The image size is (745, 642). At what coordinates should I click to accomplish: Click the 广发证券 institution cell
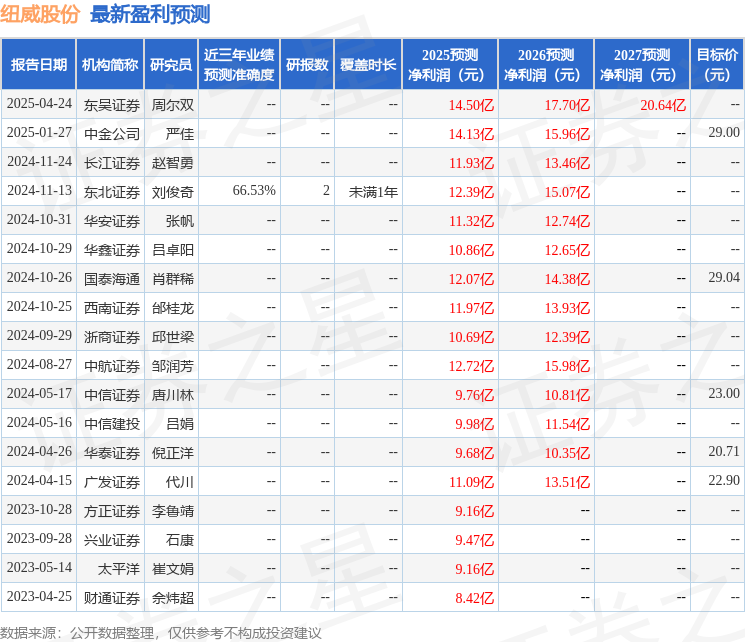[x=112, y=482]
